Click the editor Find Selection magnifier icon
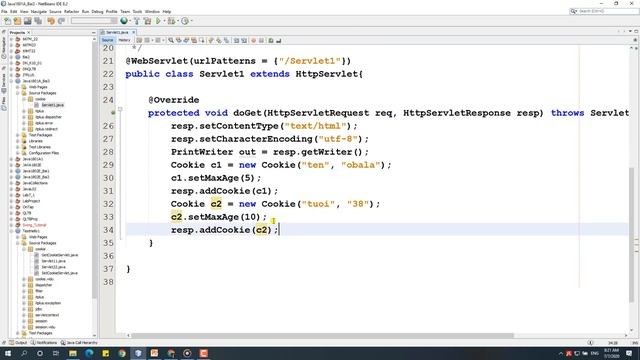 pyautogui.click(x=171, y=40)
